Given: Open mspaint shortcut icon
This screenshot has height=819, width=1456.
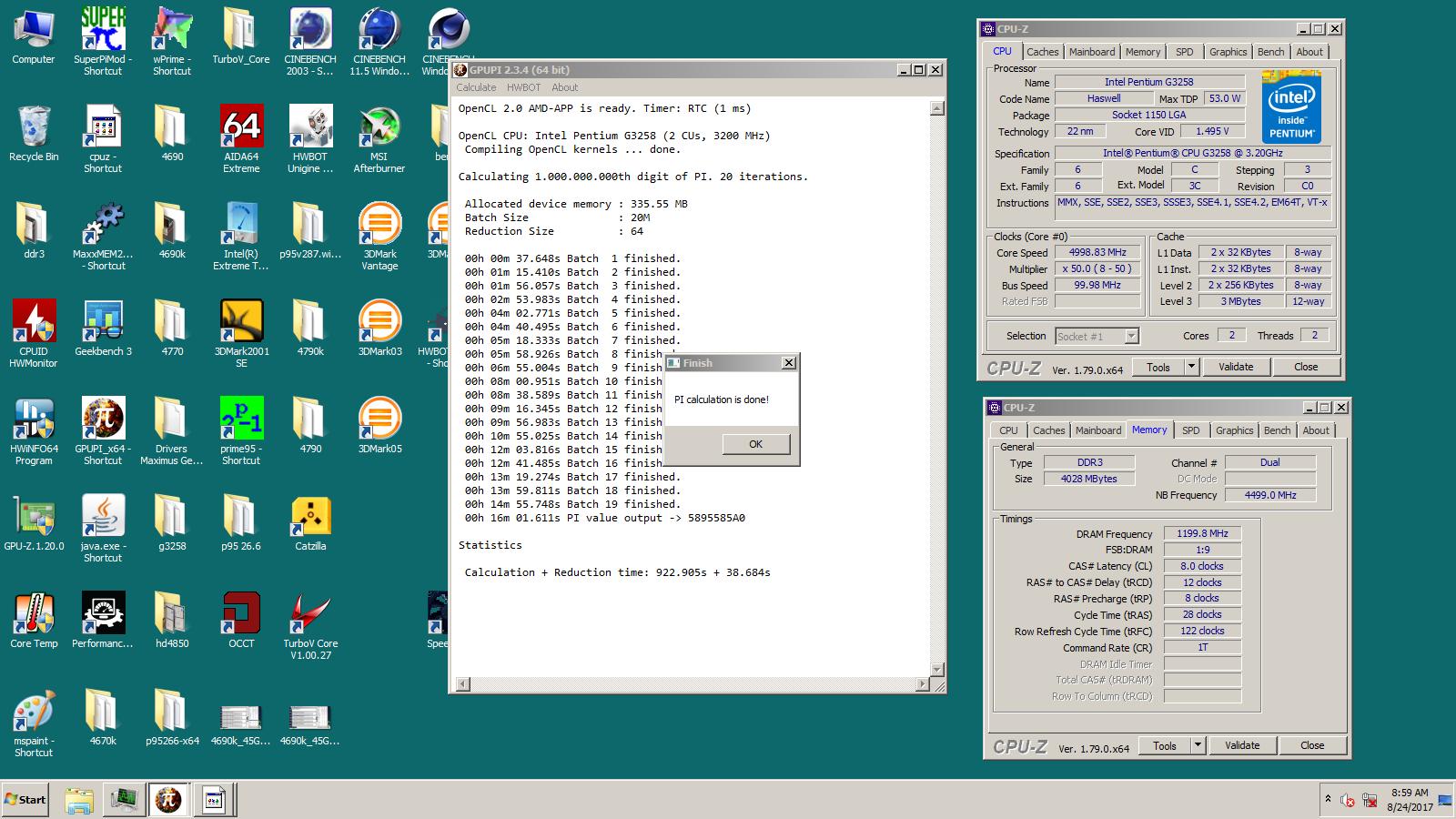Looking at the screenshot, I should [x=34, y=723].
